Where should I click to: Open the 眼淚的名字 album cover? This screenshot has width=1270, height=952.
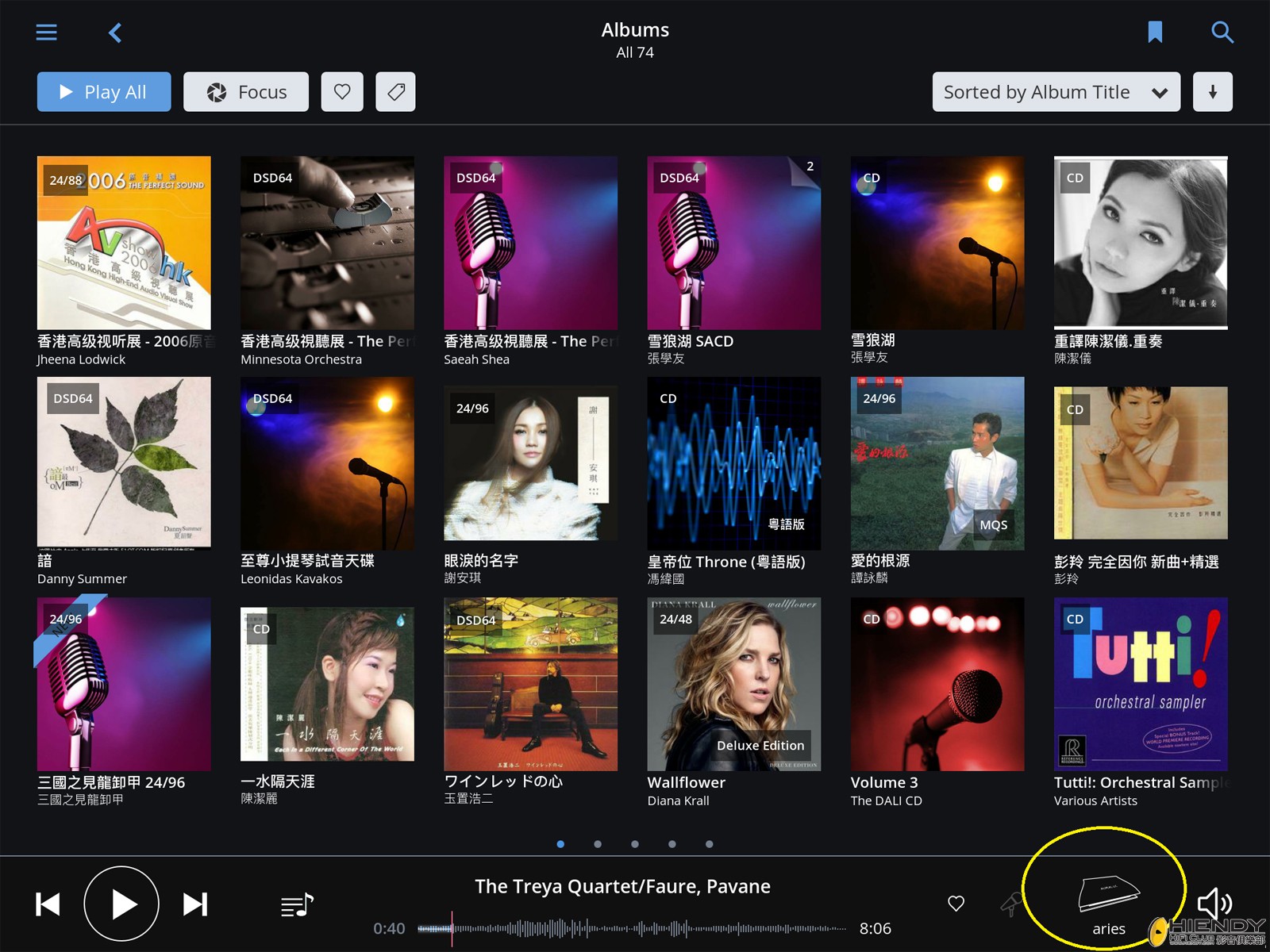click(531, 463)
